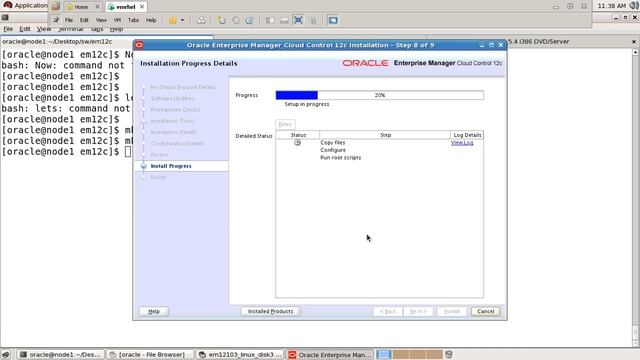
Task: Click the Help button in installer
Action: click(154, 311)
